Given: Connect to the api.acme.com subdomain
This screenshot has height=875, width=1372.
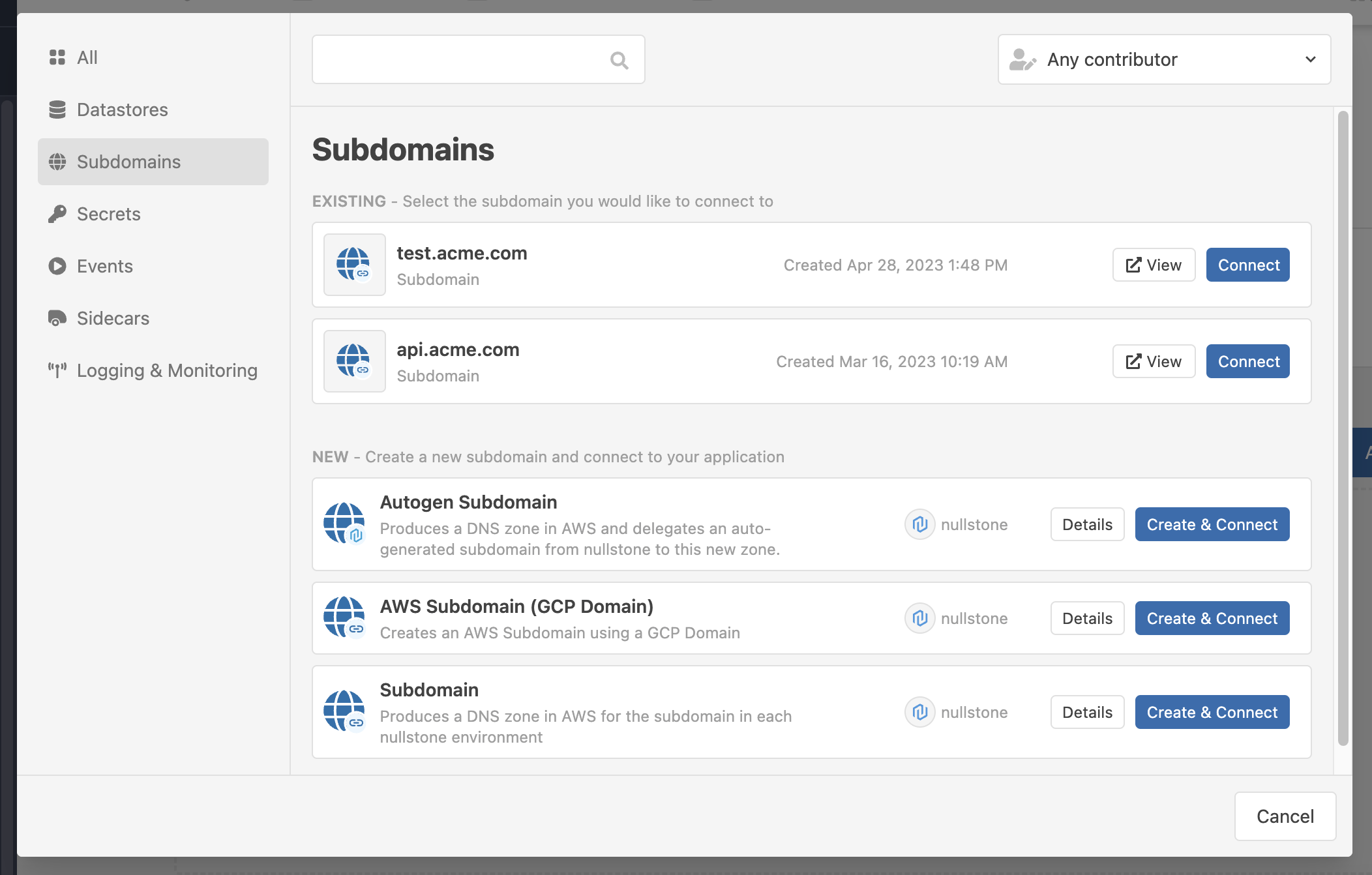Looking at the screenshot, I should pos(1248,361).
